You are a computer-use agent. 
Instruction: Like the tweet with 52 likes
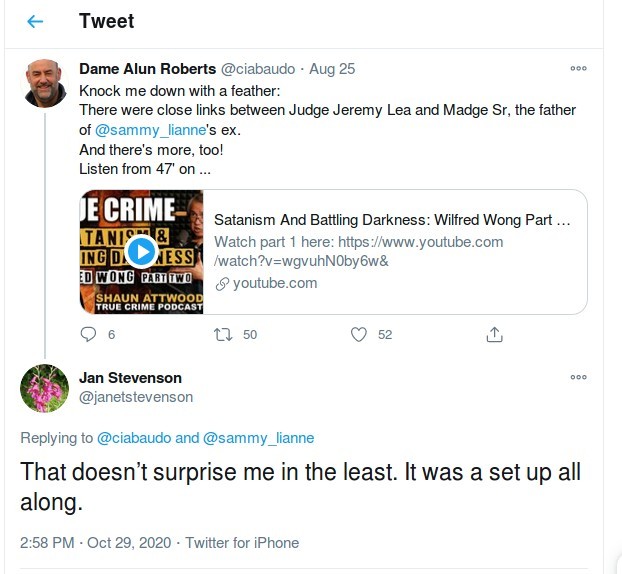pos(359,335)
